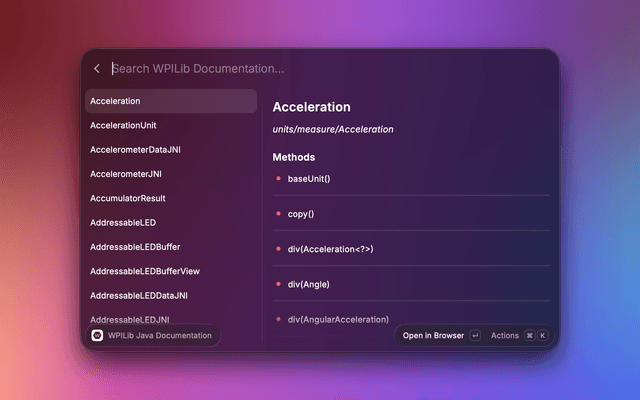Open the AddressableLEDBufferView entry
This screenshot has height=400, width=640.
171,271
